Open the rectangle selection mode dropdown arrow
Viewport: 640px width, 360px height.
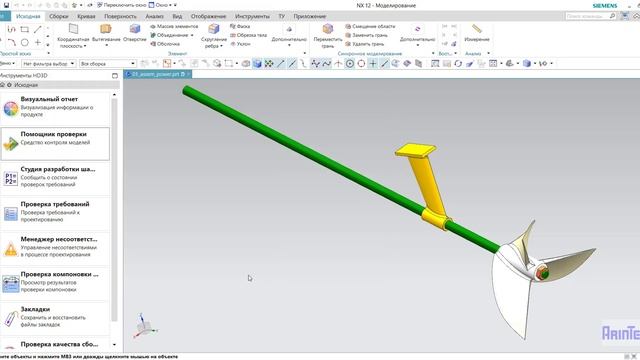pyautogui.click(x=237, y=64)
